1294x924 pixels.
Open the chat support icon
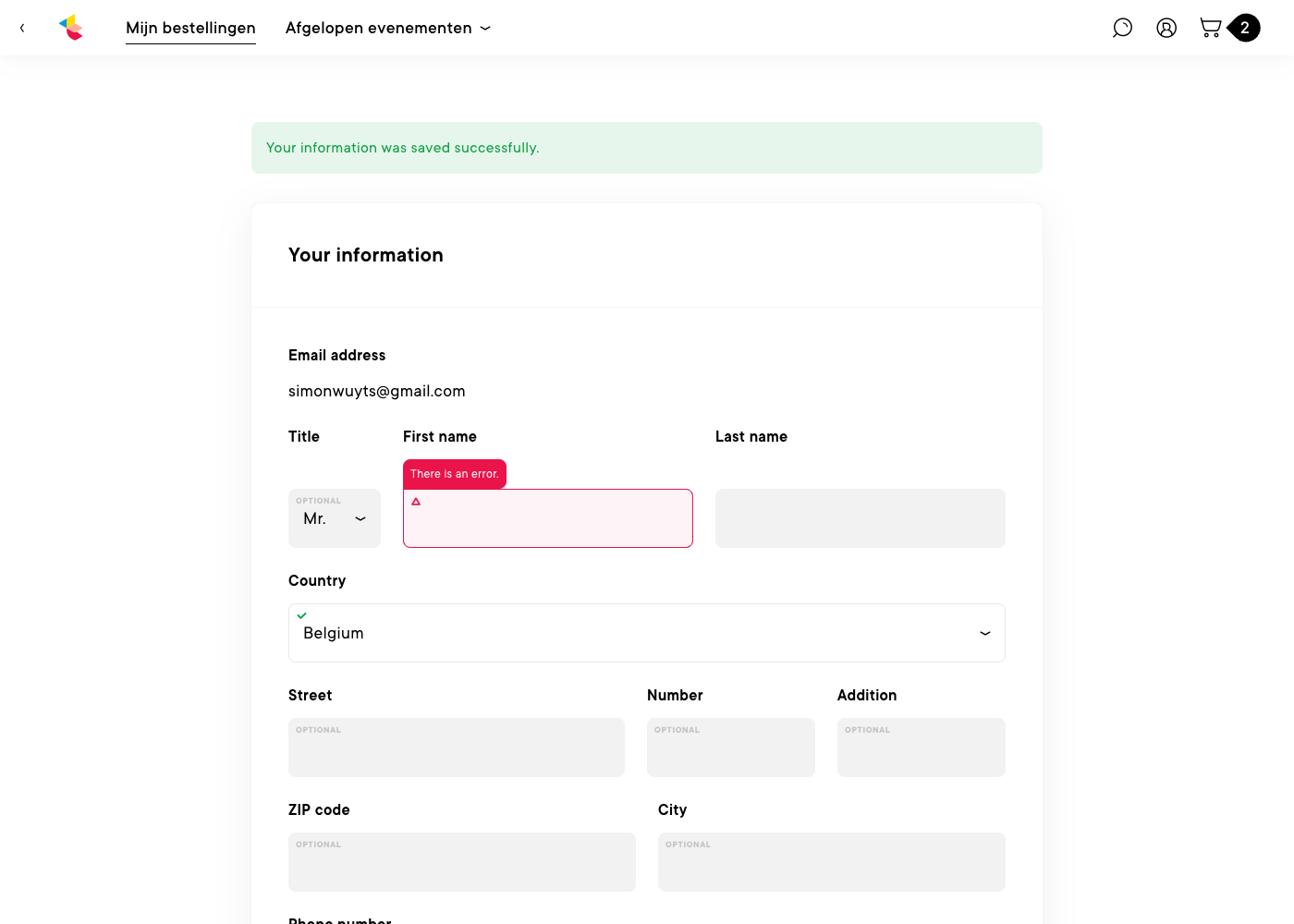pos(1122,28)
